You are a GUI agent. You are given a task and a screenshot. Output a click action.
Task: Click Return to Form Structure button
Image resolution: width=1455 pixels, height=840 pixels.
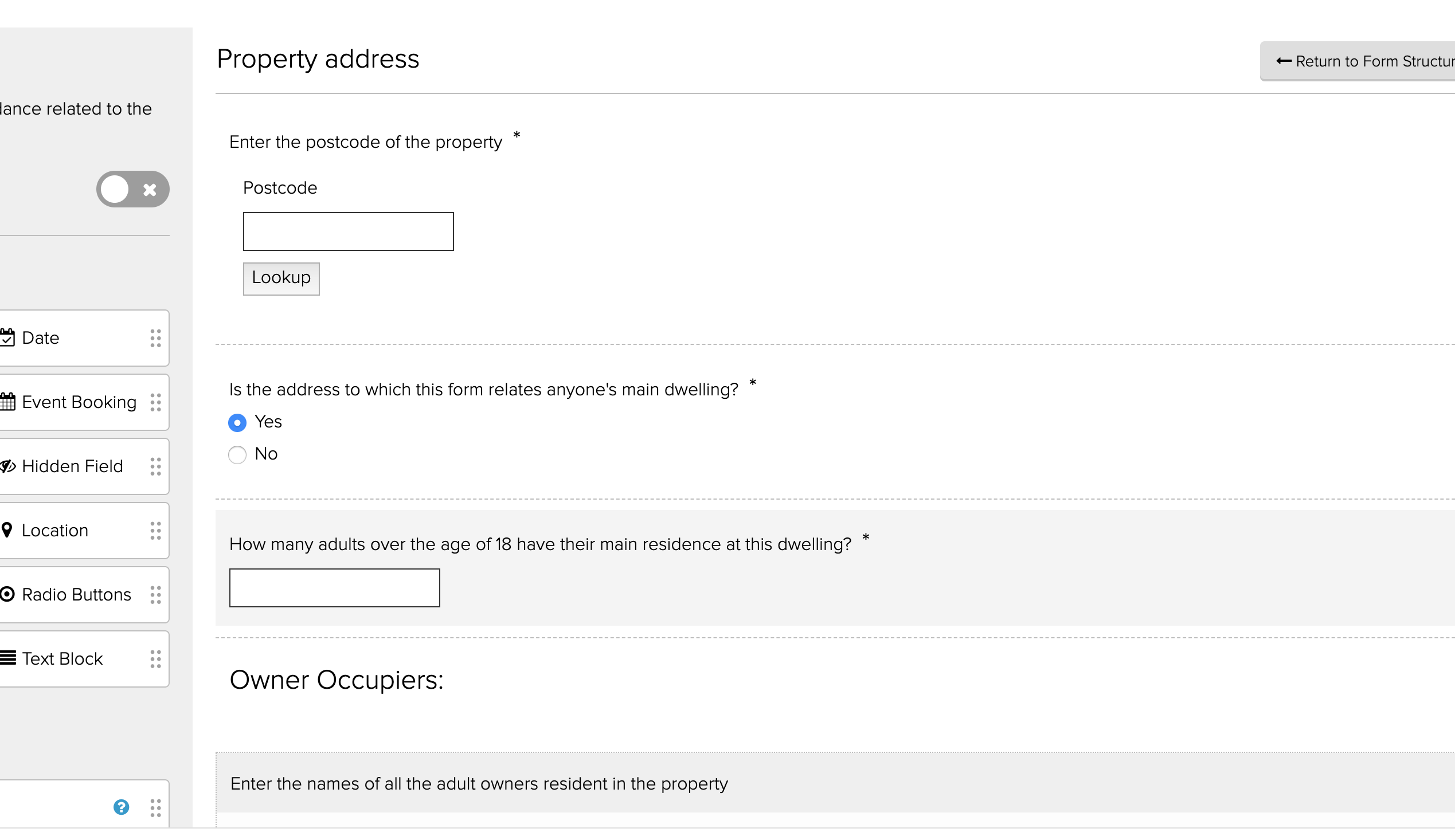pyautogui.click(x=1363, y=61)
